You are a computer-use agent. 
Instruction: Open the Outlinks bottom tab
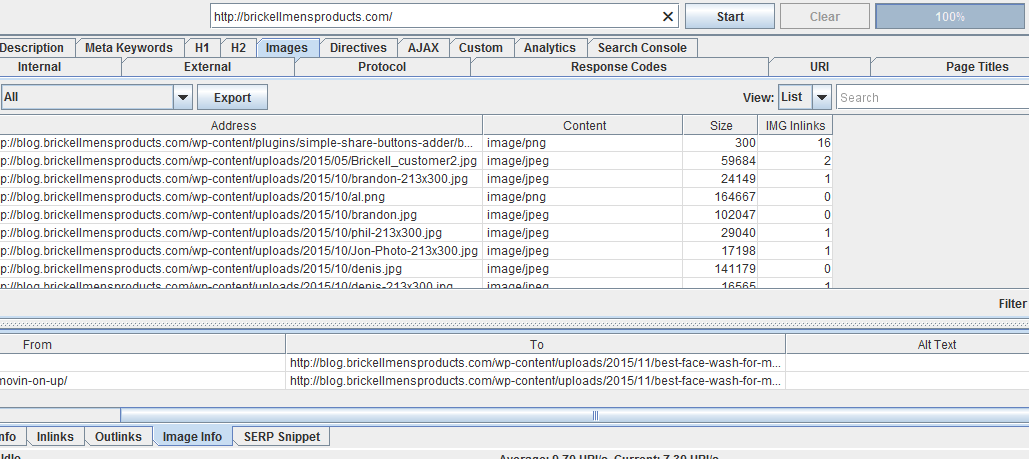[x=118, y=437]
